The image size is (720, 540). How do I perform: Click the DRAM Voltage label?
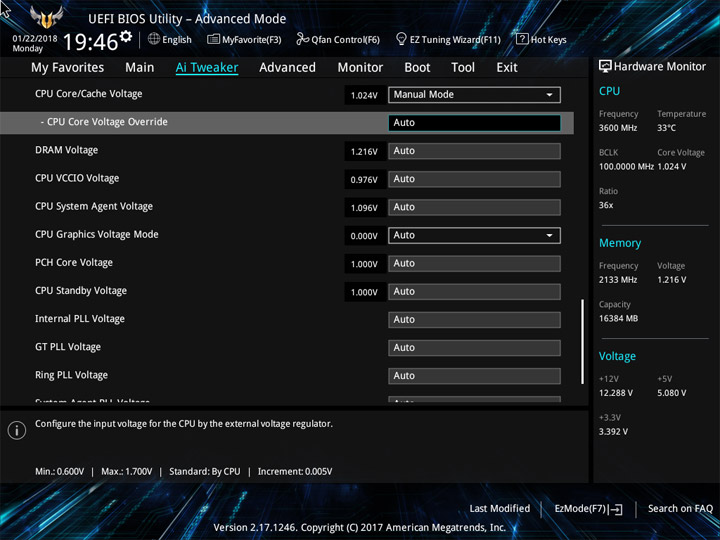67,150
